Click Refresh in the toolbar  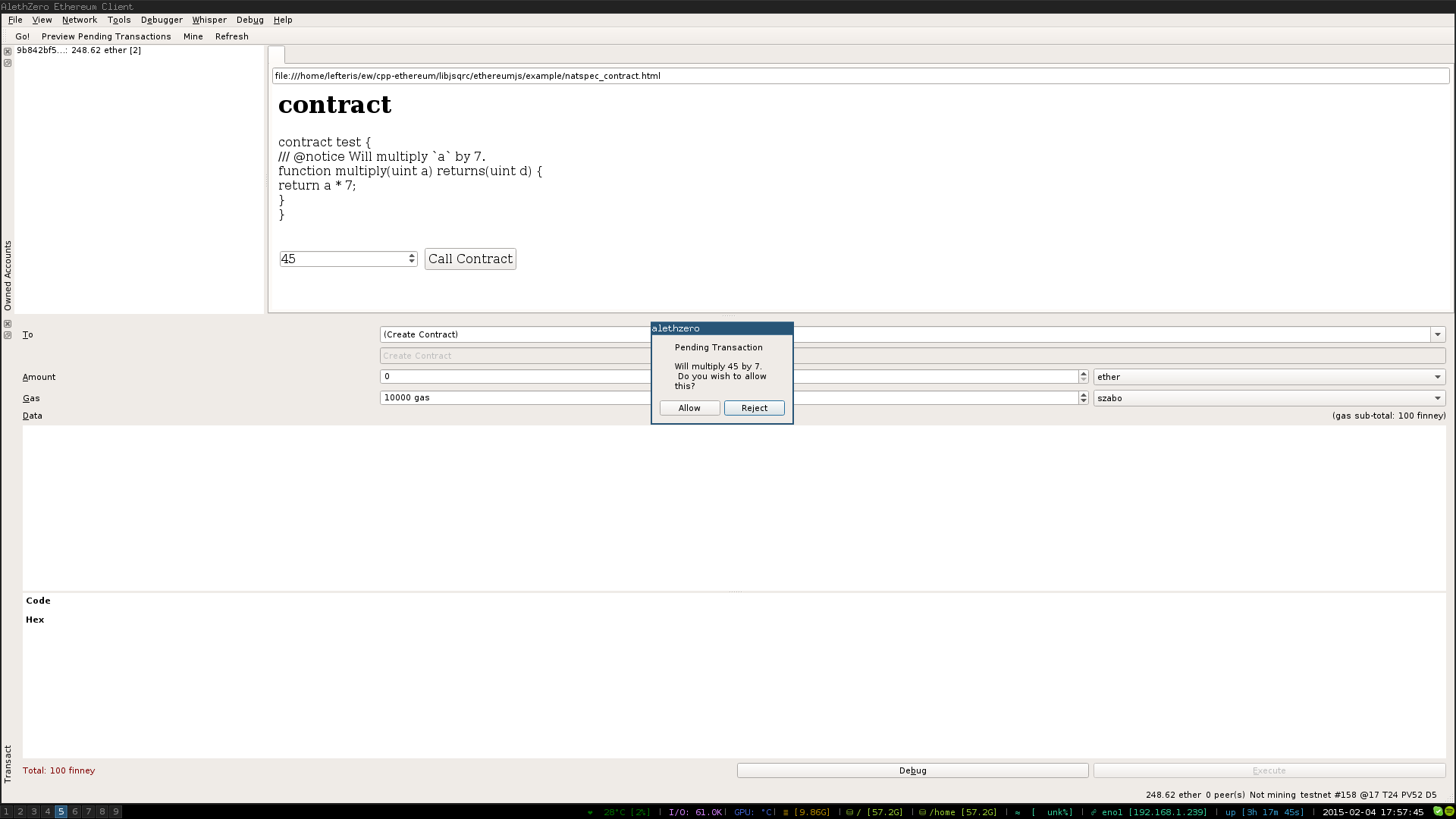coord(232,36)
